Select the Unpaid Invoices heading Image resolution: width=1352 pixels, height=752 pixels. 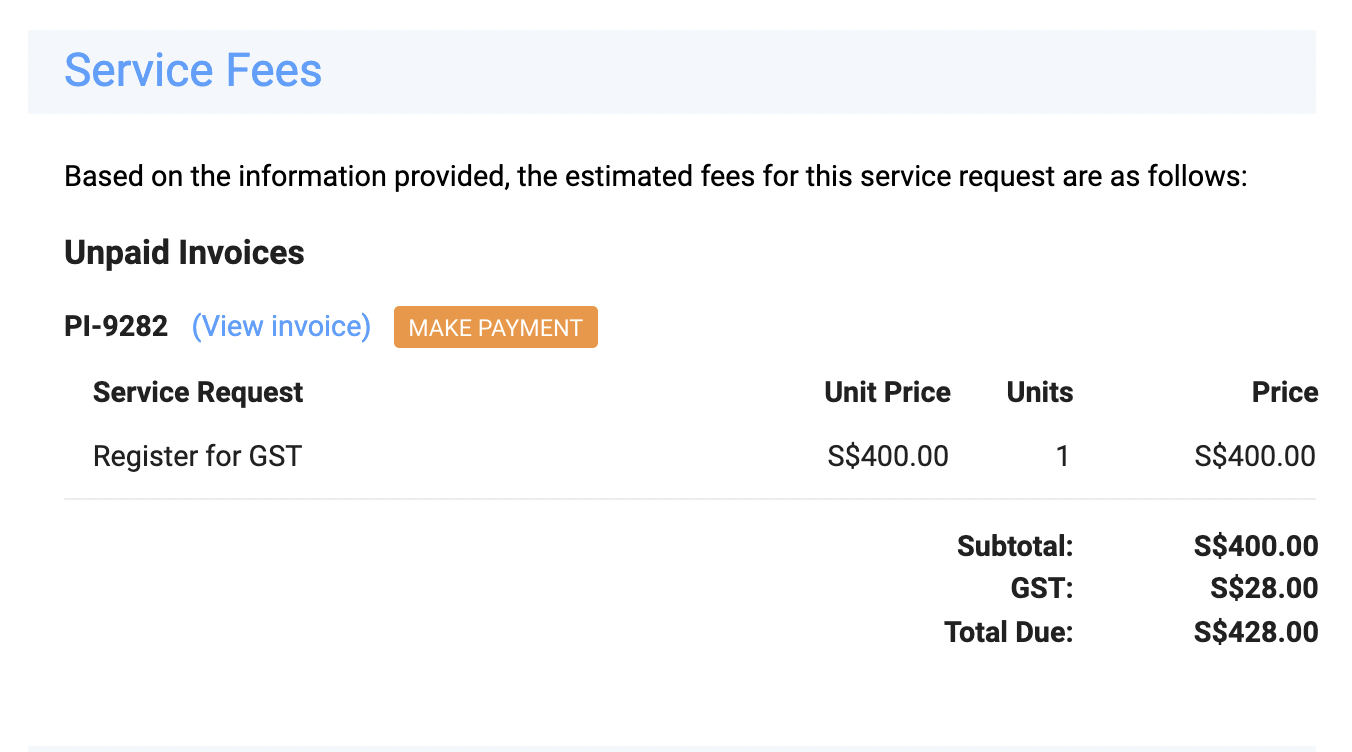point(184,253)
